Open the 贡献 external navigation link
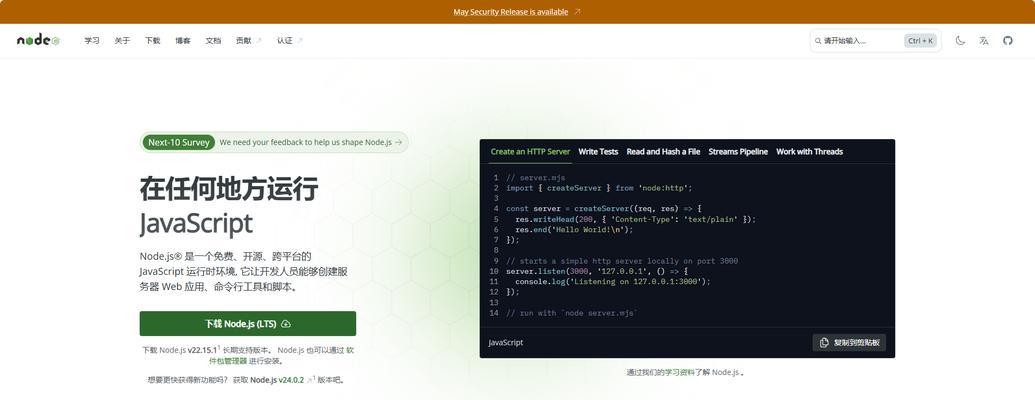1035x400 pixels. (248, 41)
